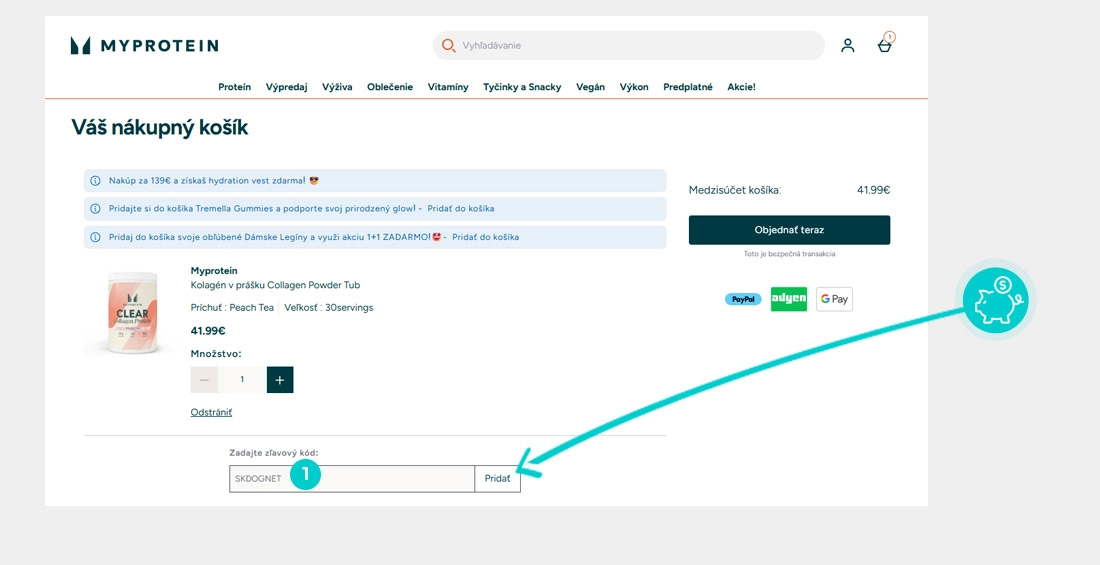Open the Výživa menu

[337, 87]
